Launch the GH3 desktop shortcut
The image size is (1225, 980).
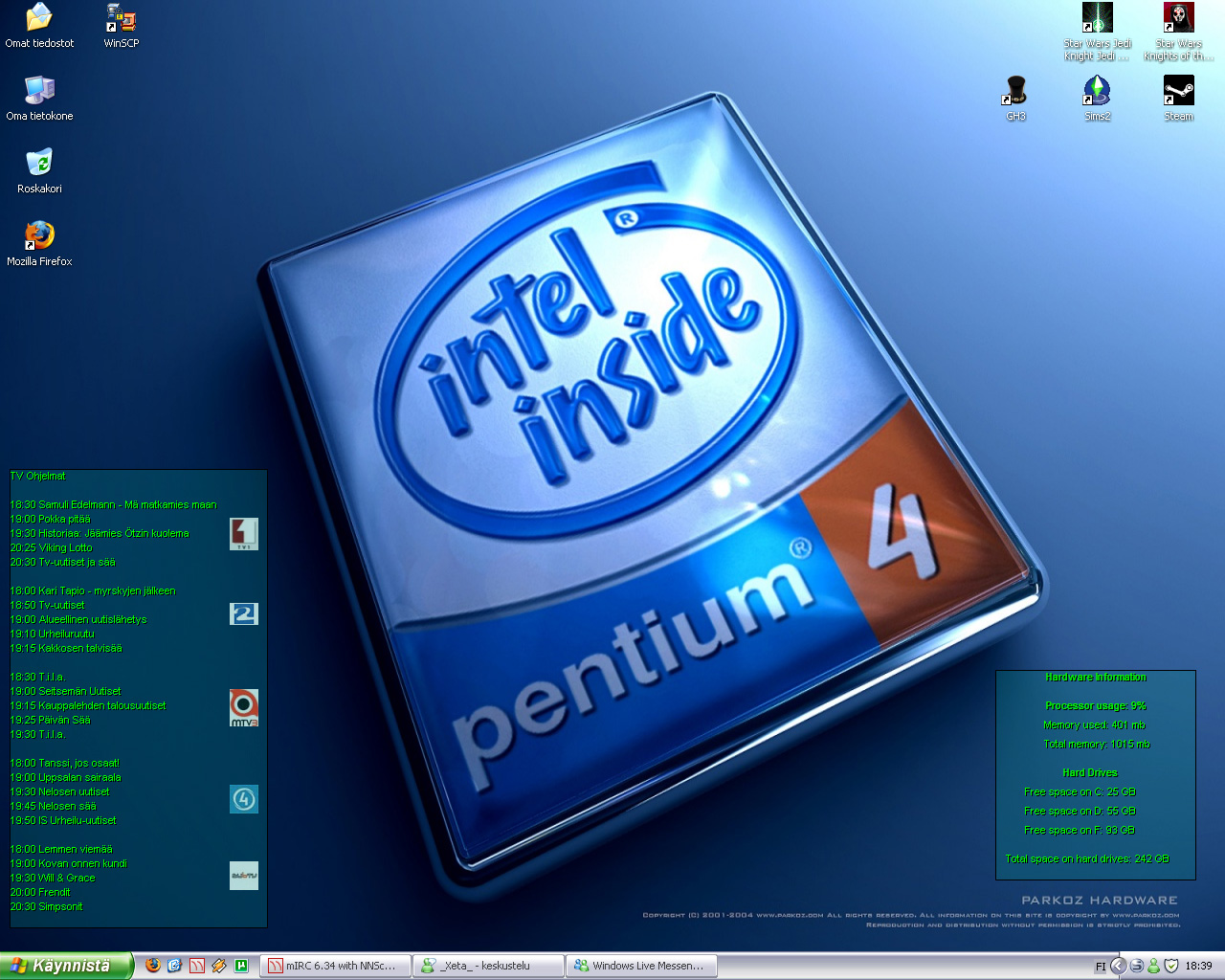click(1015, 92)
